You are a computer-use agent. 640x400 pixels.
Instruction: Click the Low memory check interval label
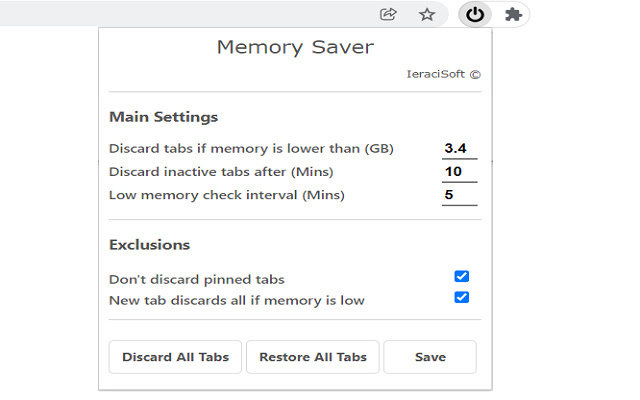[x=226, y=195]
